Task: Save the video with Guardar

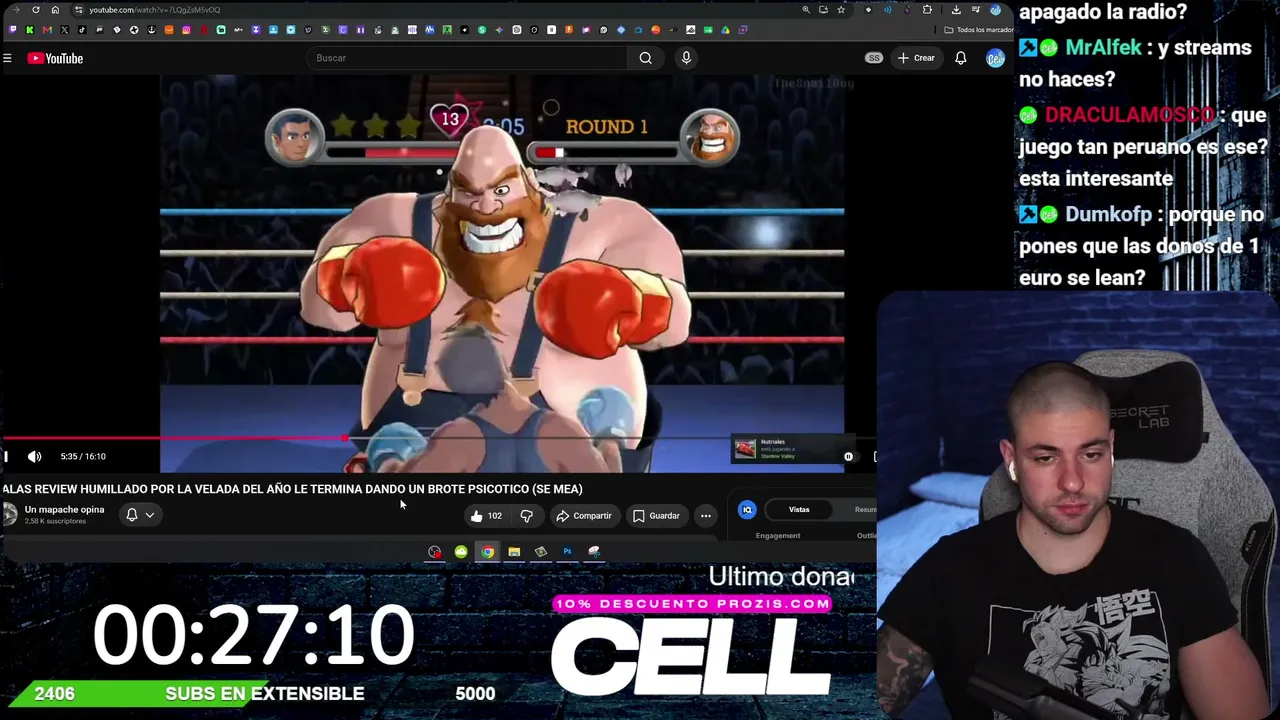Action: pyautogui.click(x=656, y=516)
